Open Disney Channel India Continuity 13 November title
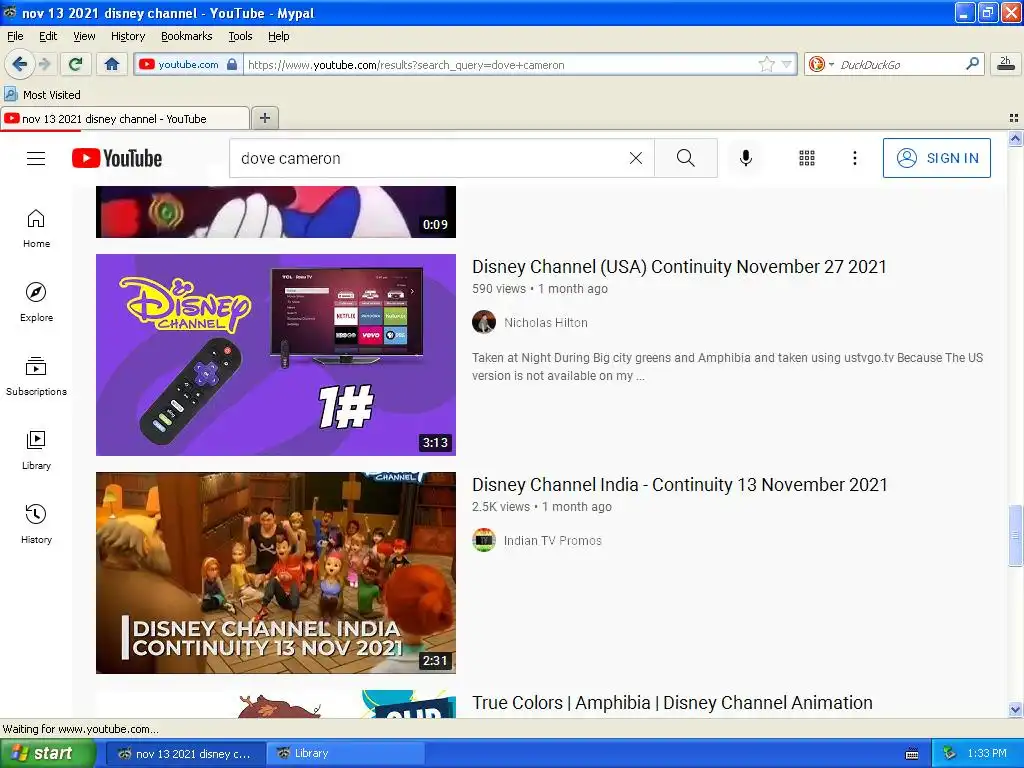1024x768 pixels. [680, 485]
